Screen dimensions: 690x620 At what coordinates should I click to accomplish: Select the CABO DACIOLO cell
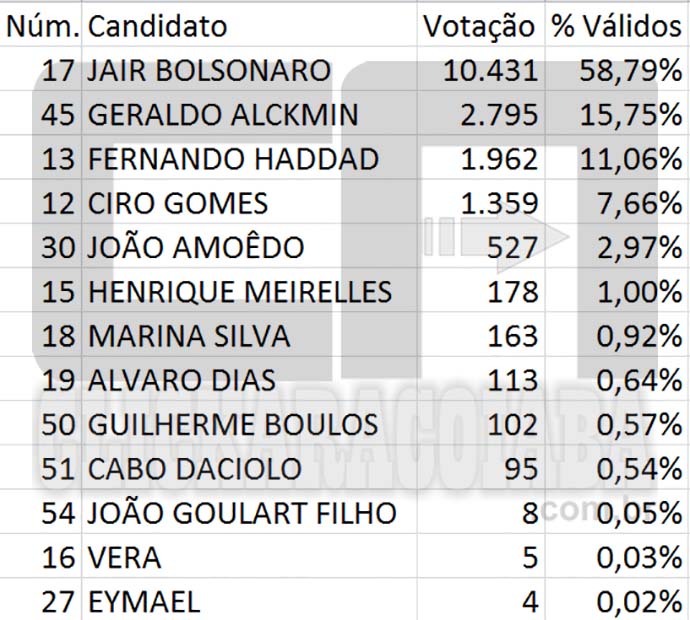pyautogui.click(x=249, y=468)
